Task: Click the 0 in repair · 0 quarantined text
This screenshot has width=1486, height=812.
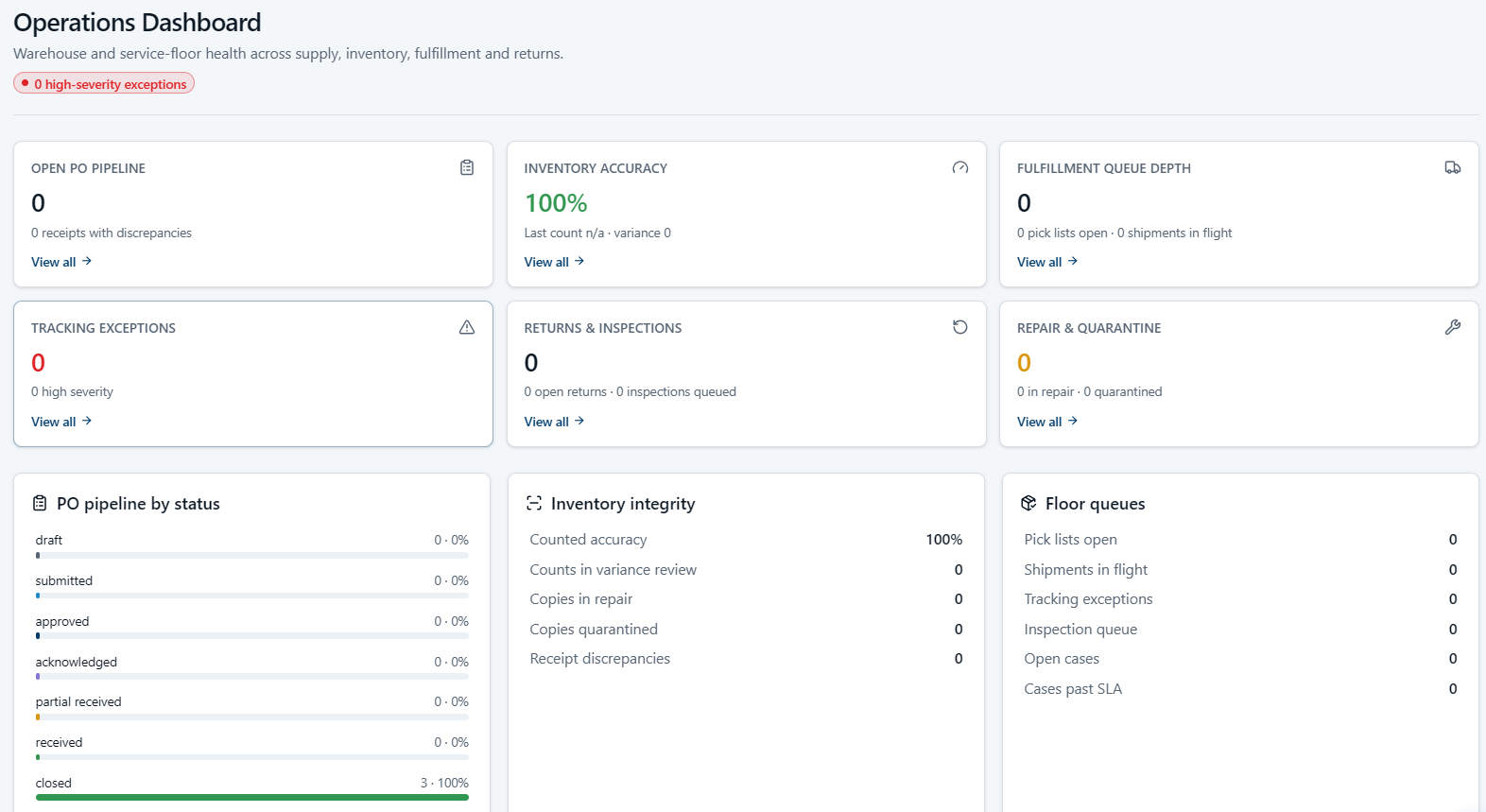Action: click(1090, 391)
